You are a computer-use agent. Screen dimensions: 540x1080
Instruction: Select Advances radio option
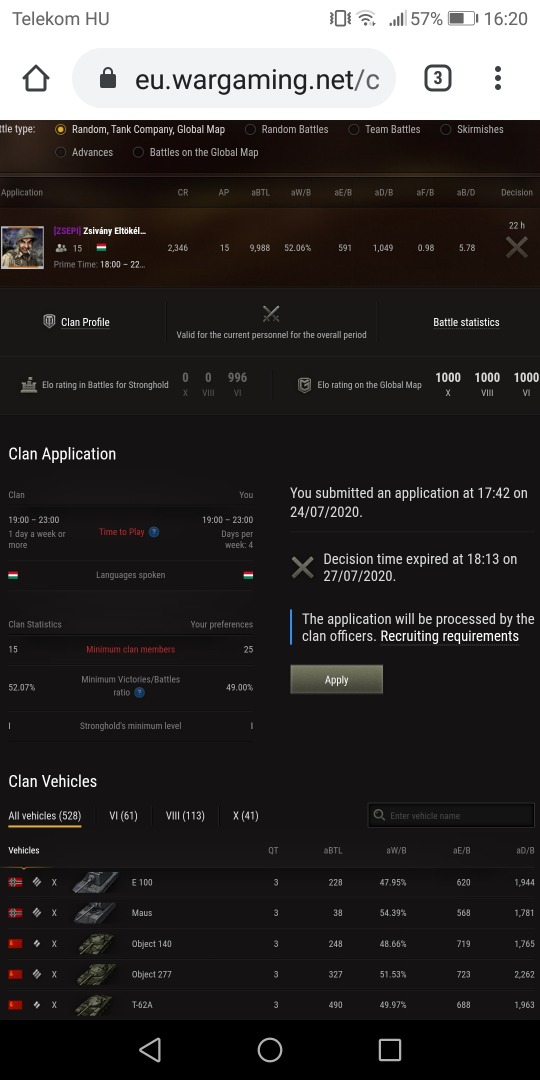click(x=61, y=152)
